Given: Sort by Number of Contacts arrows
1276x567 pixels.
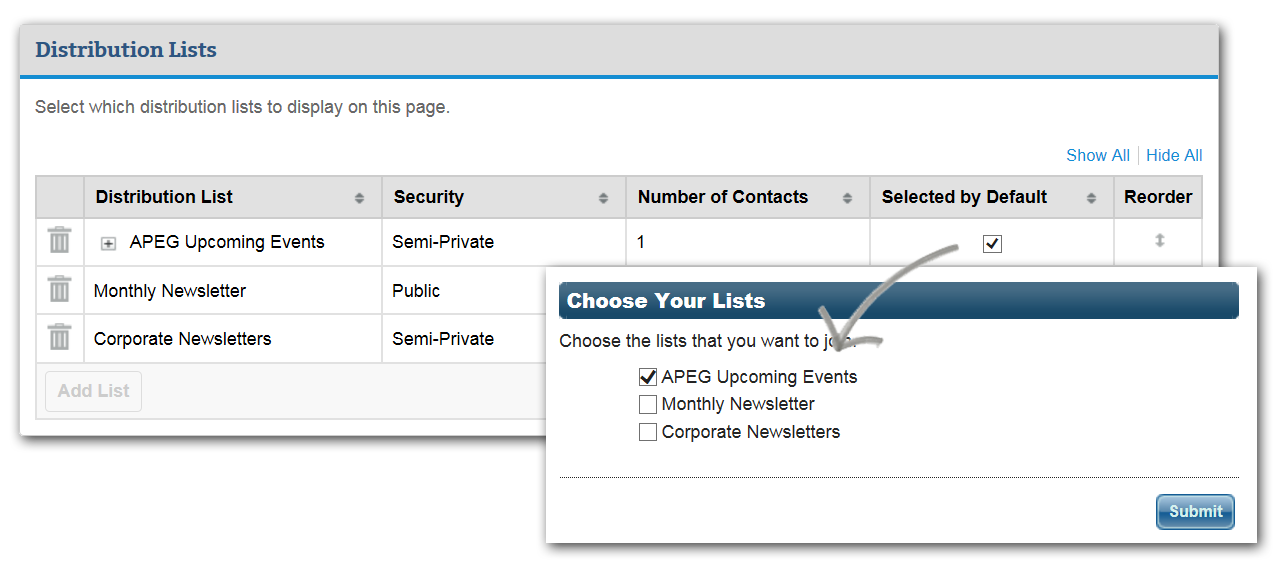Looking at the screenshot, I should pyautogui.click(x=847, y=198).
